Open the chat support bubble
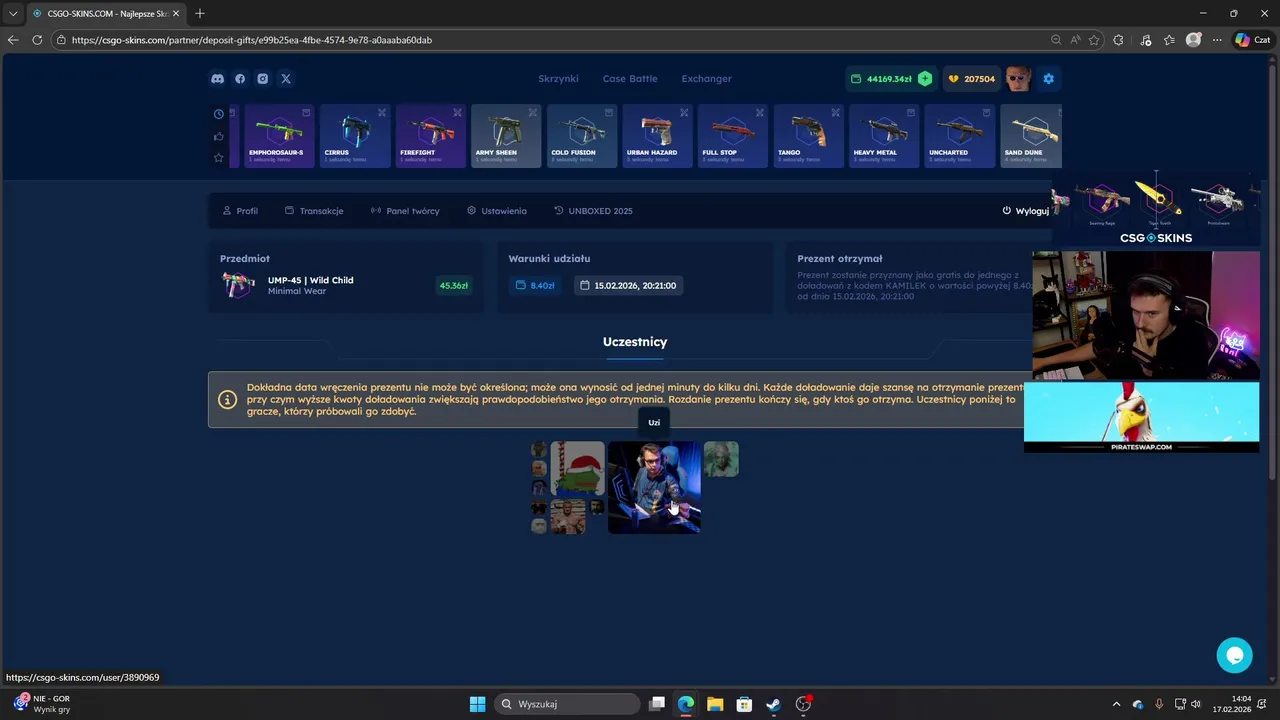 [1235, 655]
